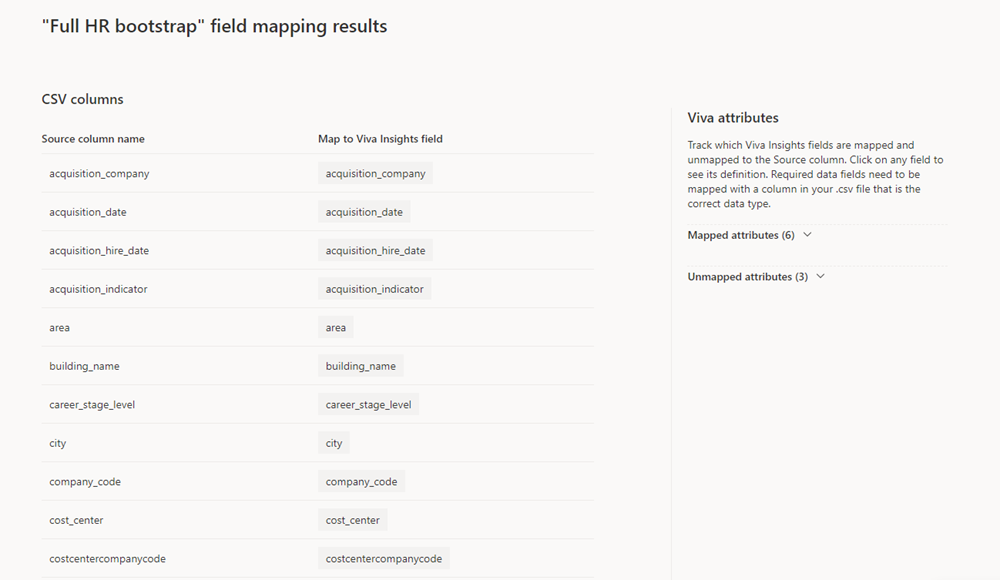Open the building_name mapped field

click(x=360, y=366)
